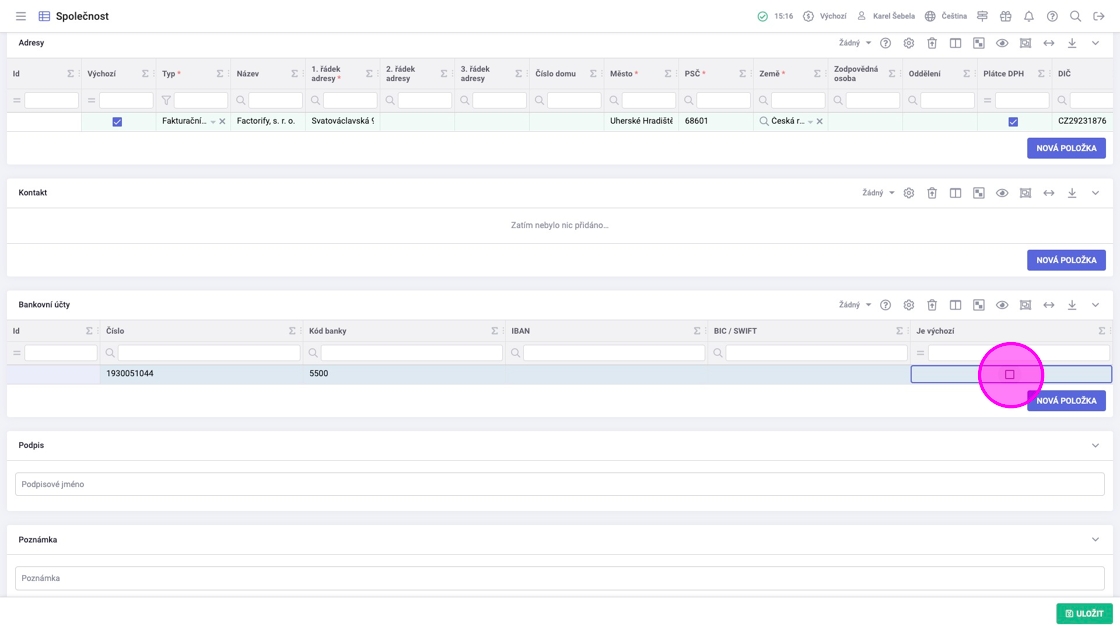Open Adresy table help icon

coord(885,44)
